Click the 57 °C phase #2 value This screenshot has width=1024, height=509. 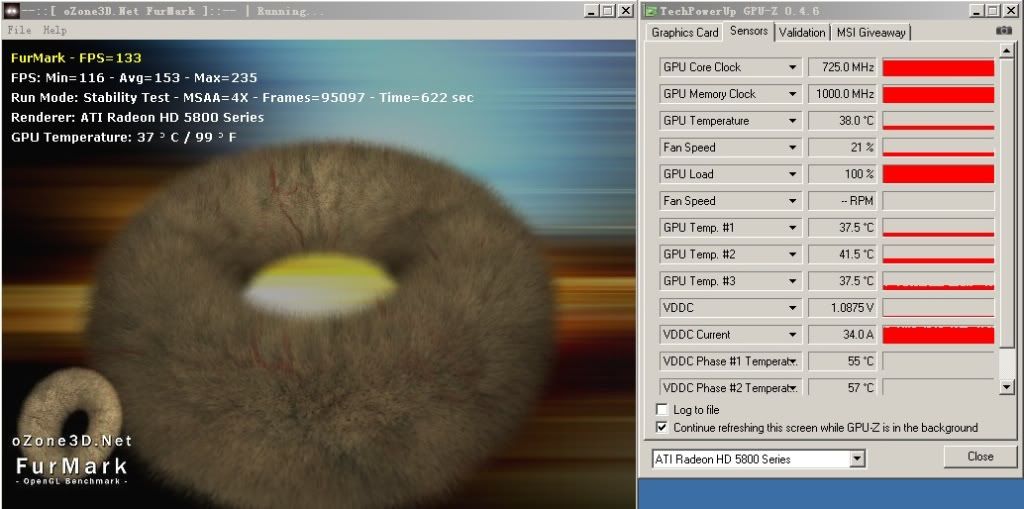pyautogui.click(x=842, y=387)
